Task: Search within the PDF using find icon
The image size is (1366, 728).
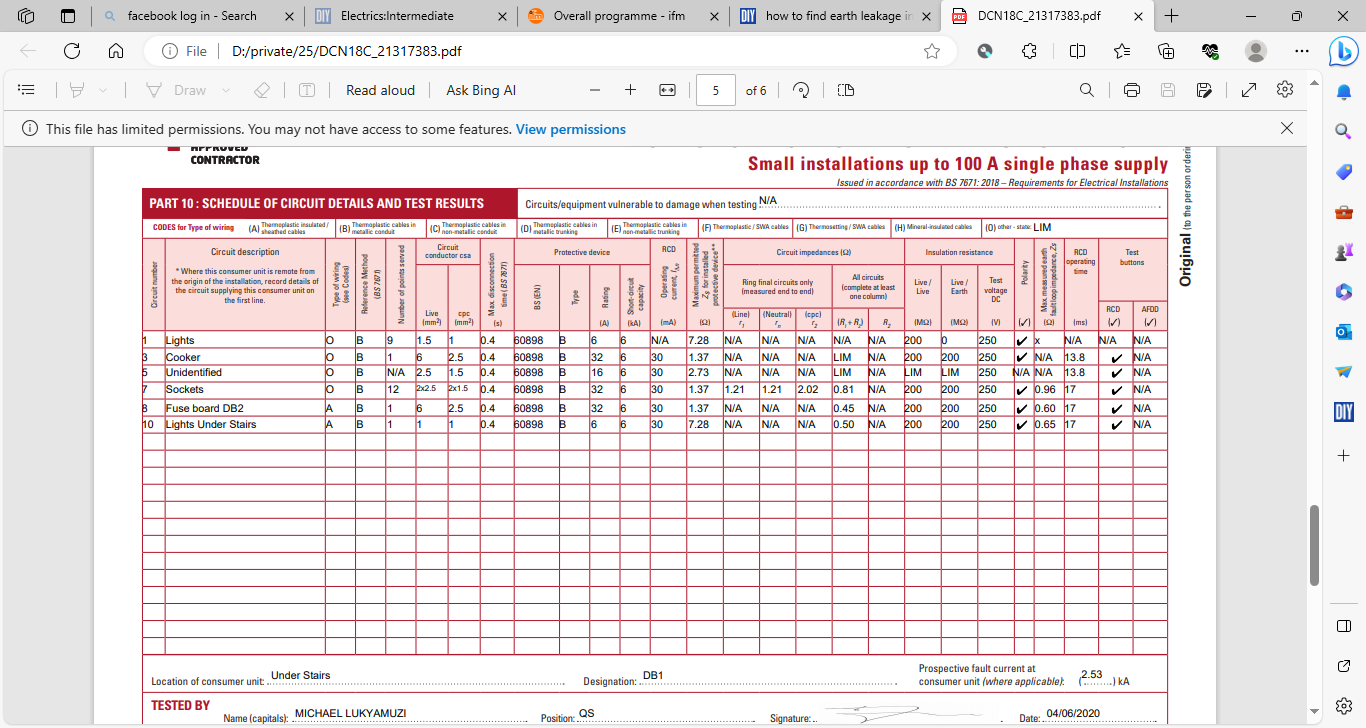Action: 1087,90
